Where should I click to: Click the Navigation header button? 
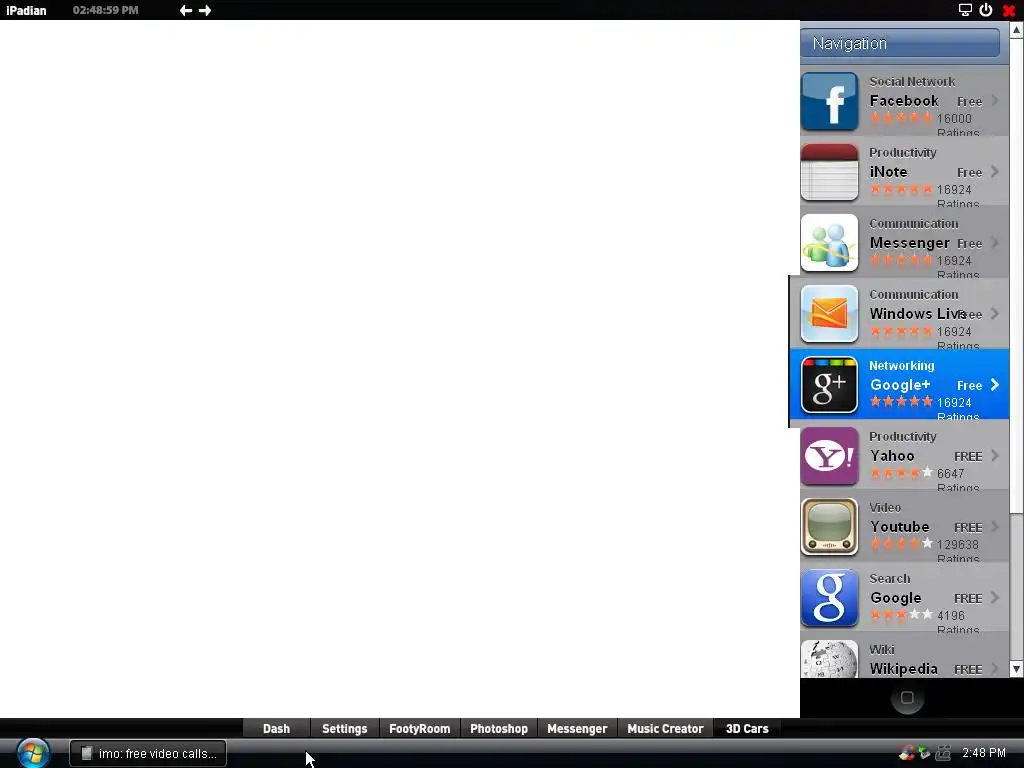[900, 43]
